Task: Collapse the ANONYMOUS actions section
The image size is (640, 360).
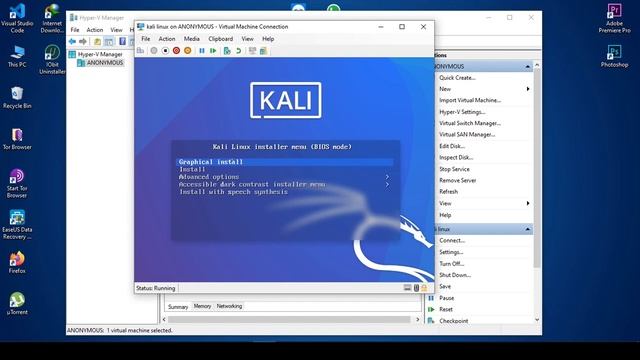Action: point(527,67)
